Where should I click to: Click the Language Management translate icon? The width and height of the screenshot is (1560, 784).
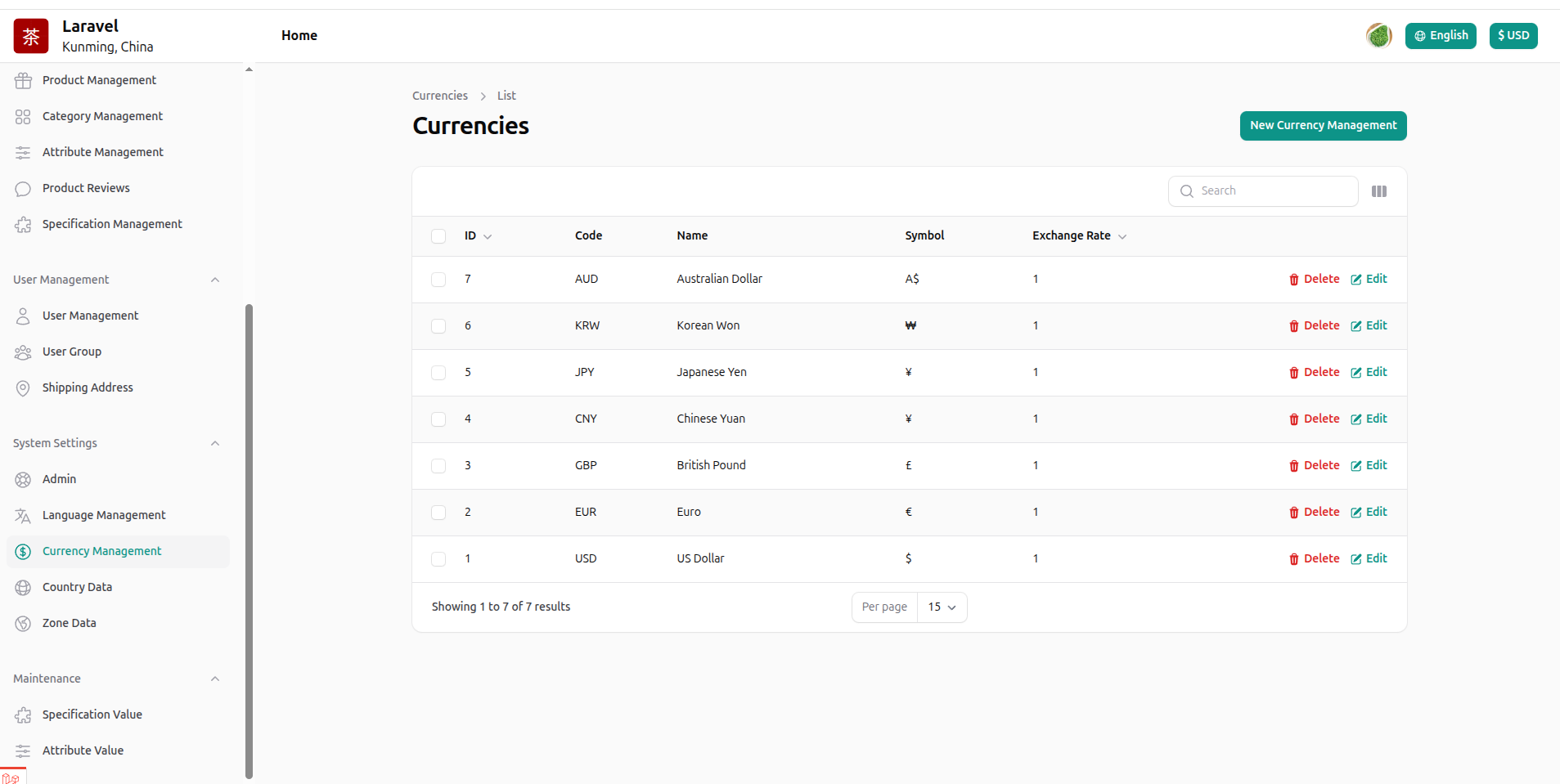tap(23, 516)
